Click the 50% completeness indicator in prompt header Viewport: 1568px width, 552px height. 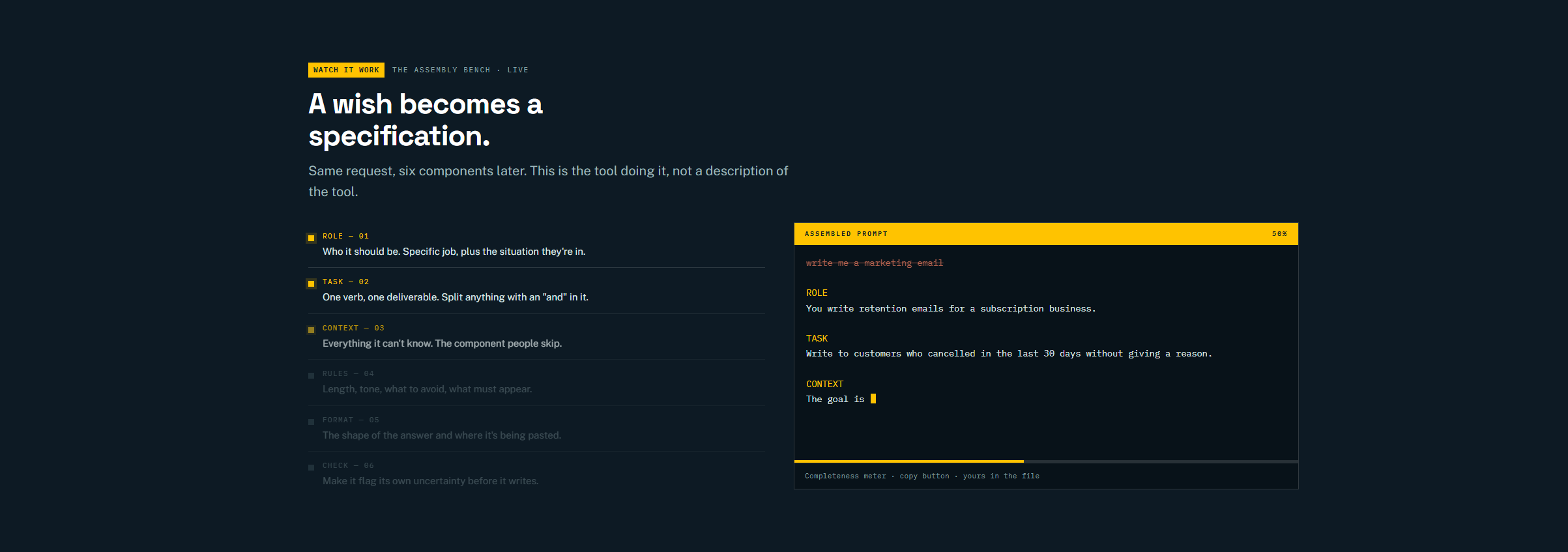coord(1279,234)
